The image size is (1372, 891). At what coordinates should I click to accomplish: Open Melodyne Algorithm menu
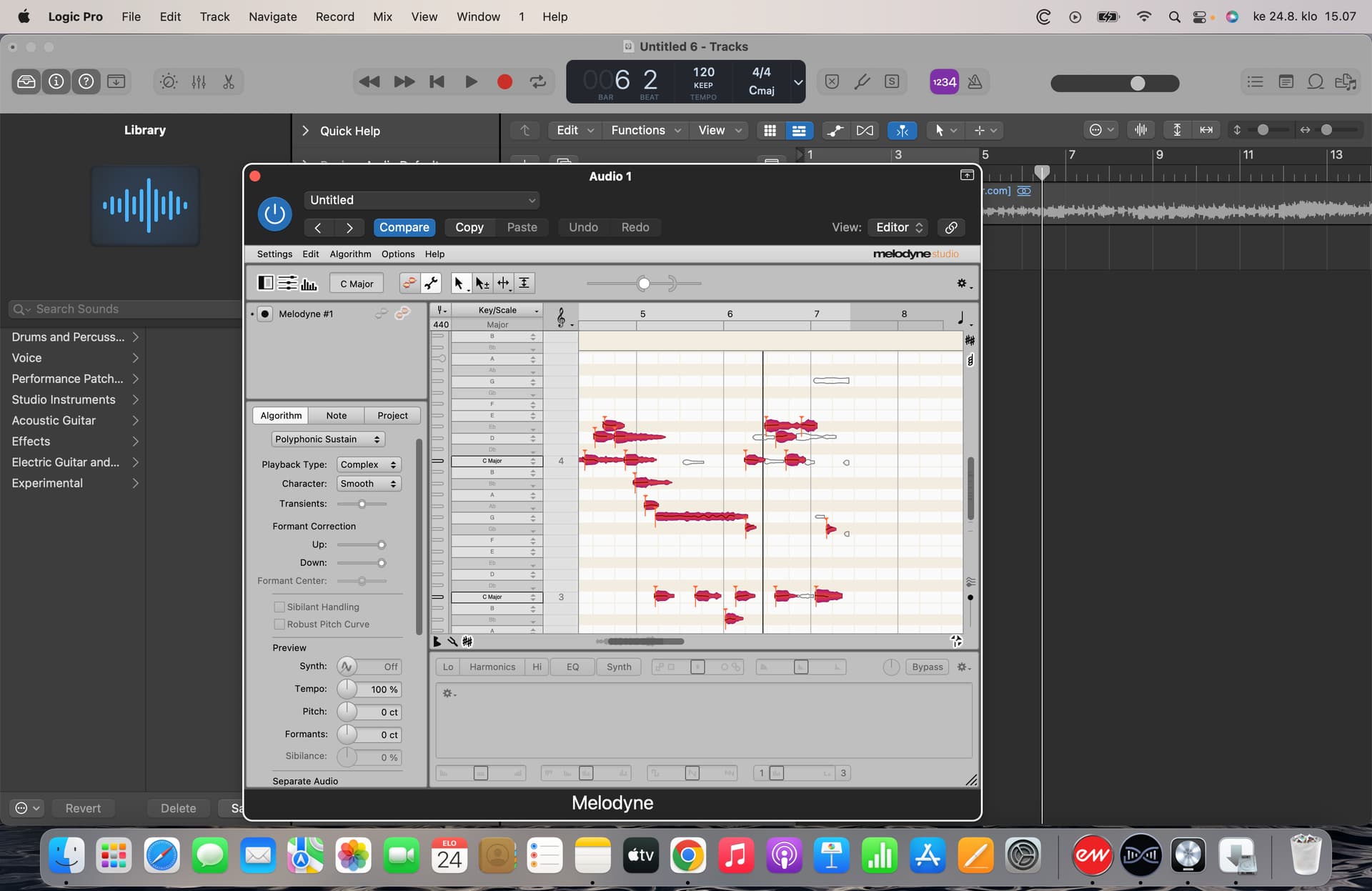click(350, 254)
